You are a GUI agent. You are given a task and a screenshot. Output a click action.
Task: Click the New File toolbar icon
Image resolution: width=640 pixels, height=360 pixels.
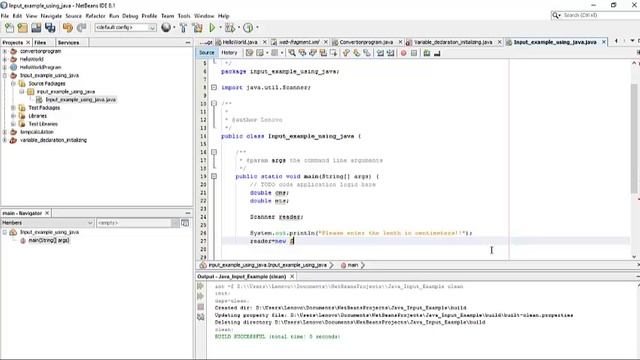(x=9, y=27)
